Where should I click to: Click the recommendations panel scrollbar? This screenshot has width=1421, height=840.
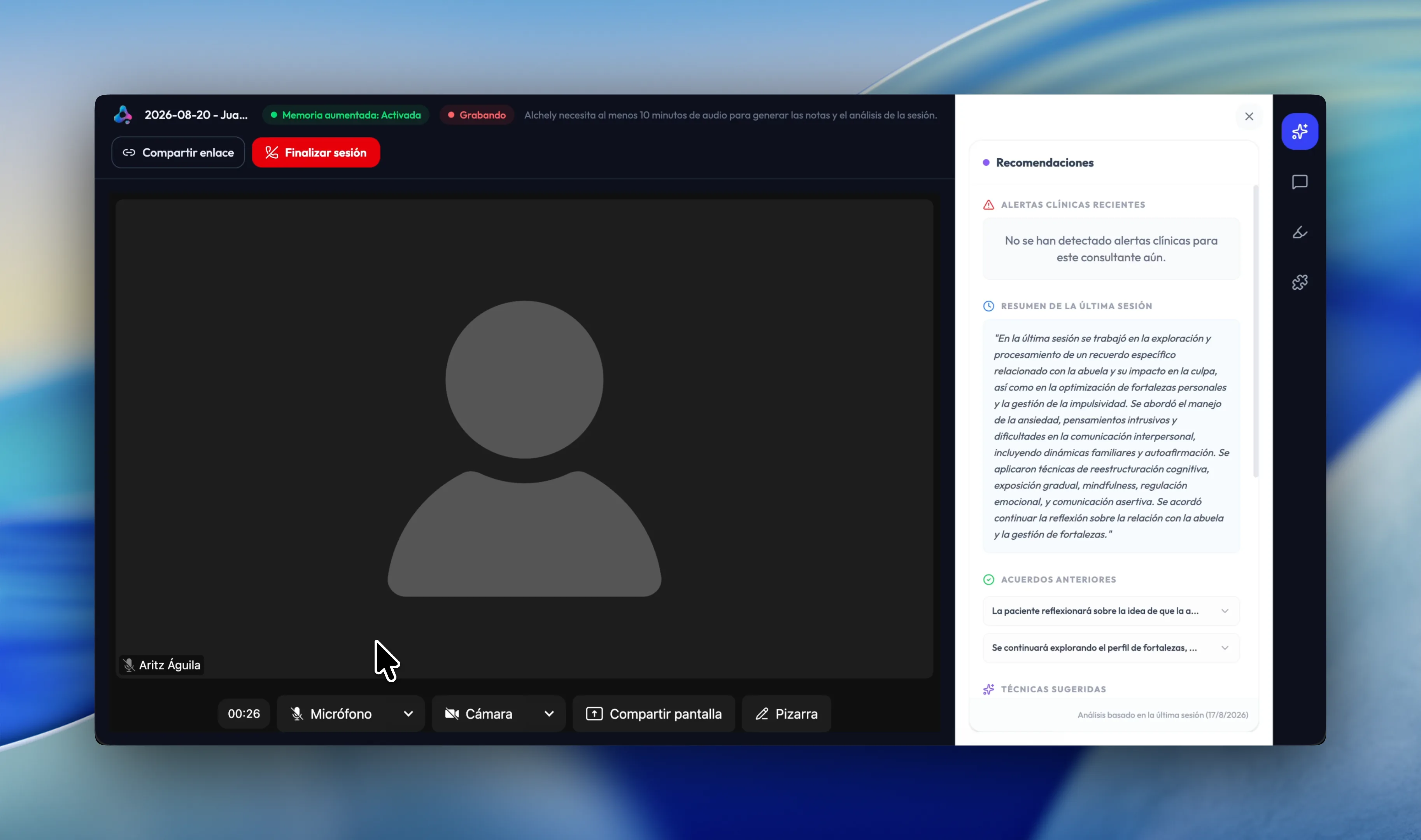coord(1256,331)
